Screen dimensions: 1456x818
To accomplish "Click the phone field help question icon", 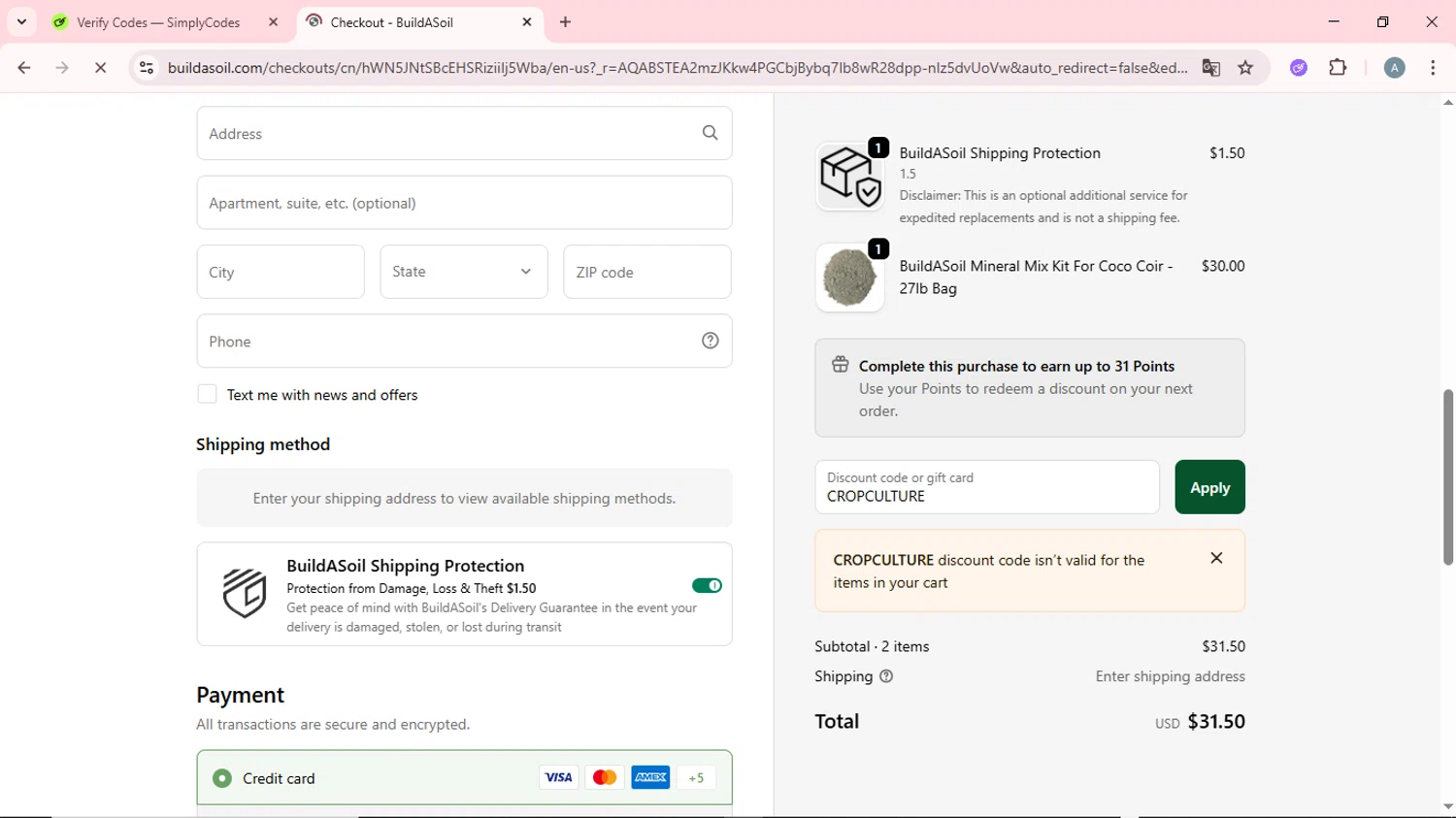I will (710, 341).
